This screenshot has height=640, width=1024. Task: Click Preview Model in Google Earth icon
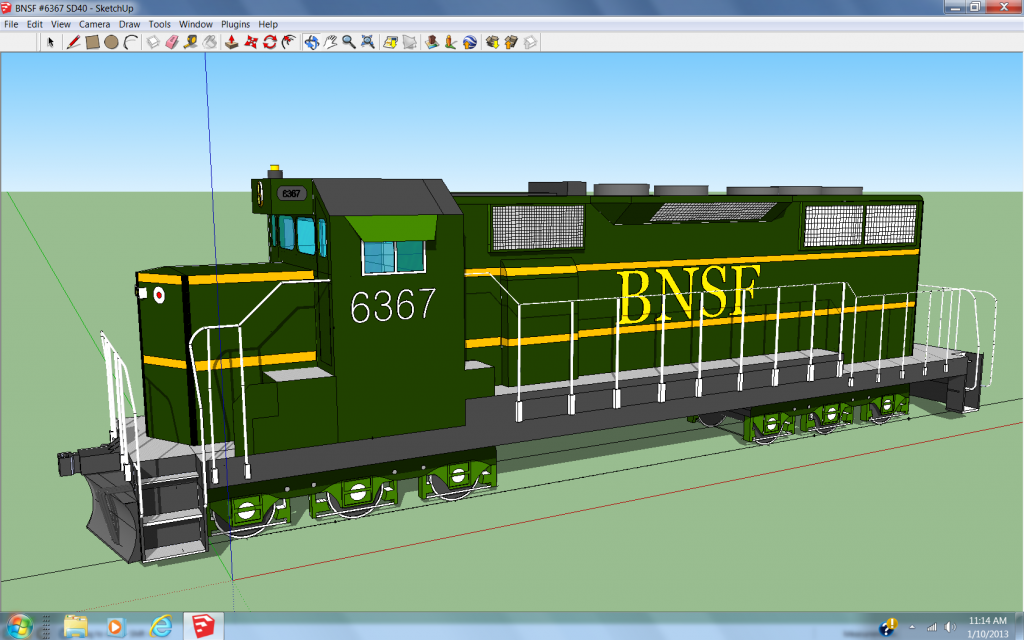pos(470,42)
